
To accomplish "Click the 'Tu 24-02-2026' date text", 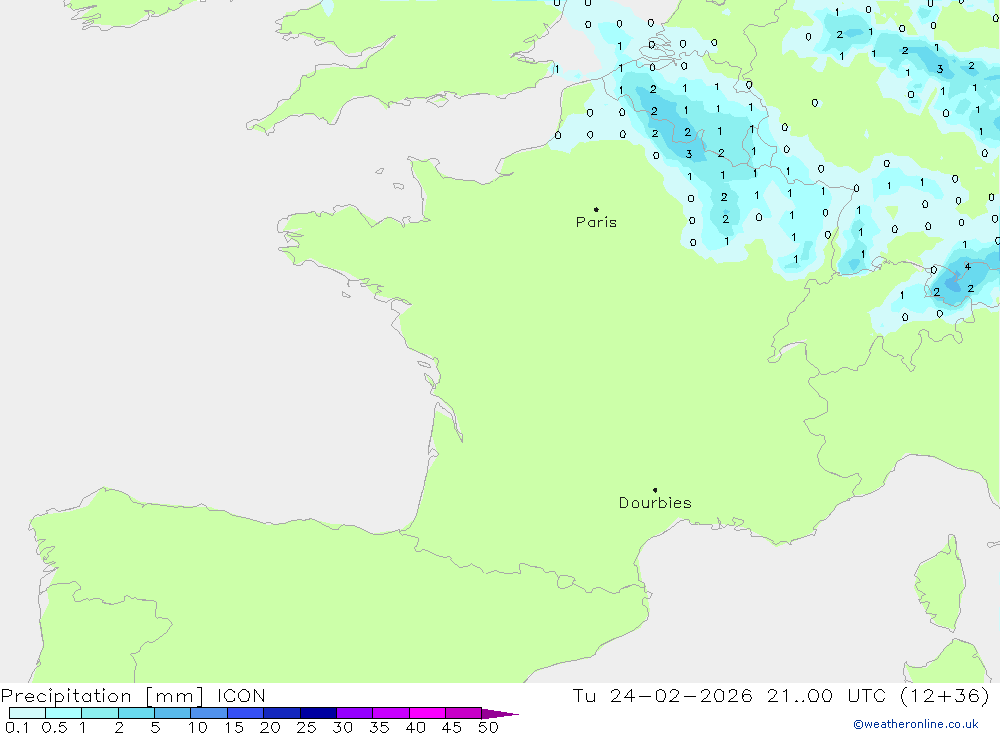I will coord(662,695).
